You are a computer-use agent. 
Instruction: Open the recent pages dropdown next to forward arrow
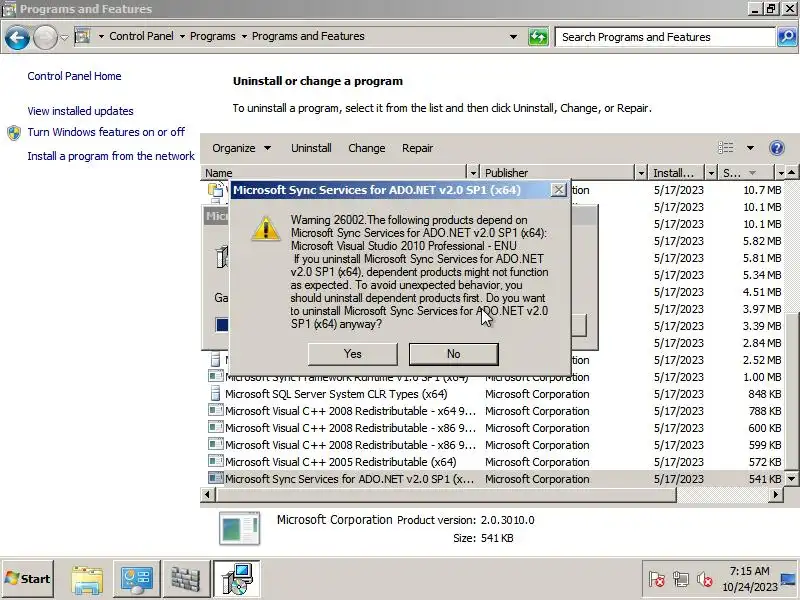[x=64, y=37]
